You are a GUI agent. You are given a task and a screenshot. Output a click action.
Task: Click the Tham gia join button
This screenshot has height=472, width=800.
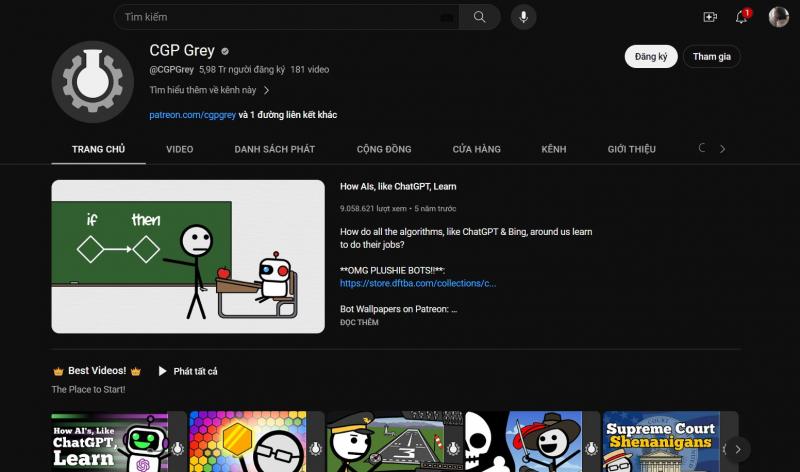point(711,57)
